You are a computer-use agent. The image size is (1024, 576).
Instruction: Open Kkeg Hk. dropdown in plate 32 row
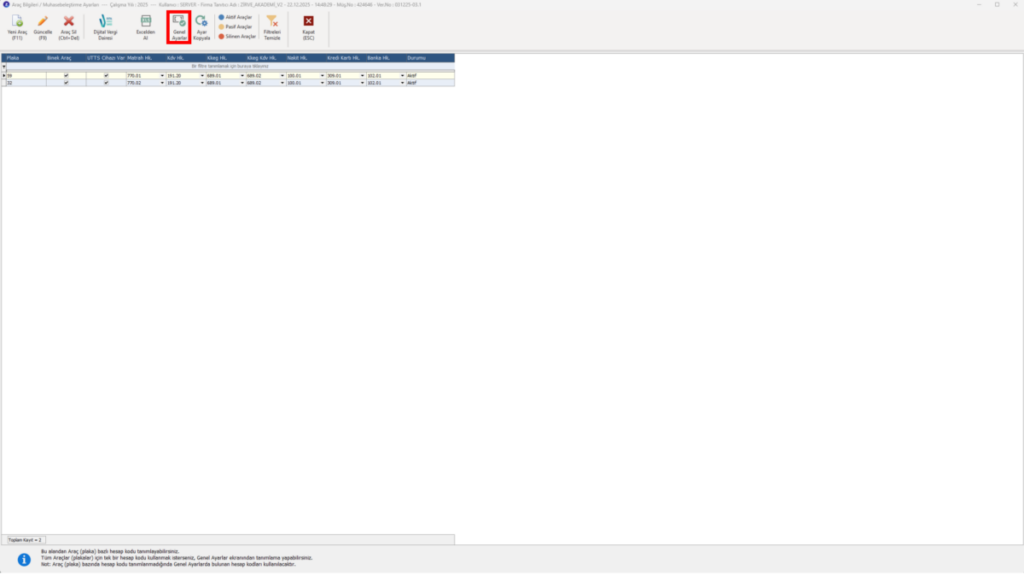[x=242, y=83]
